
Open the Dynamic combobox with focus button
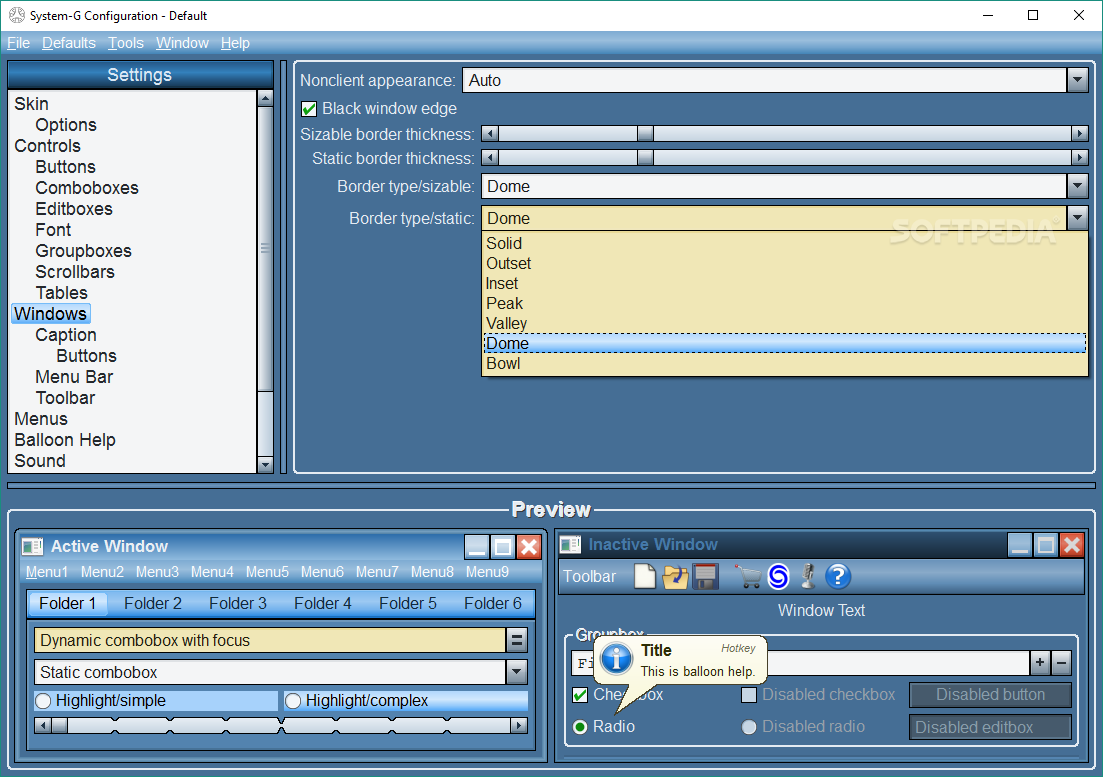(x=516, y=640)
